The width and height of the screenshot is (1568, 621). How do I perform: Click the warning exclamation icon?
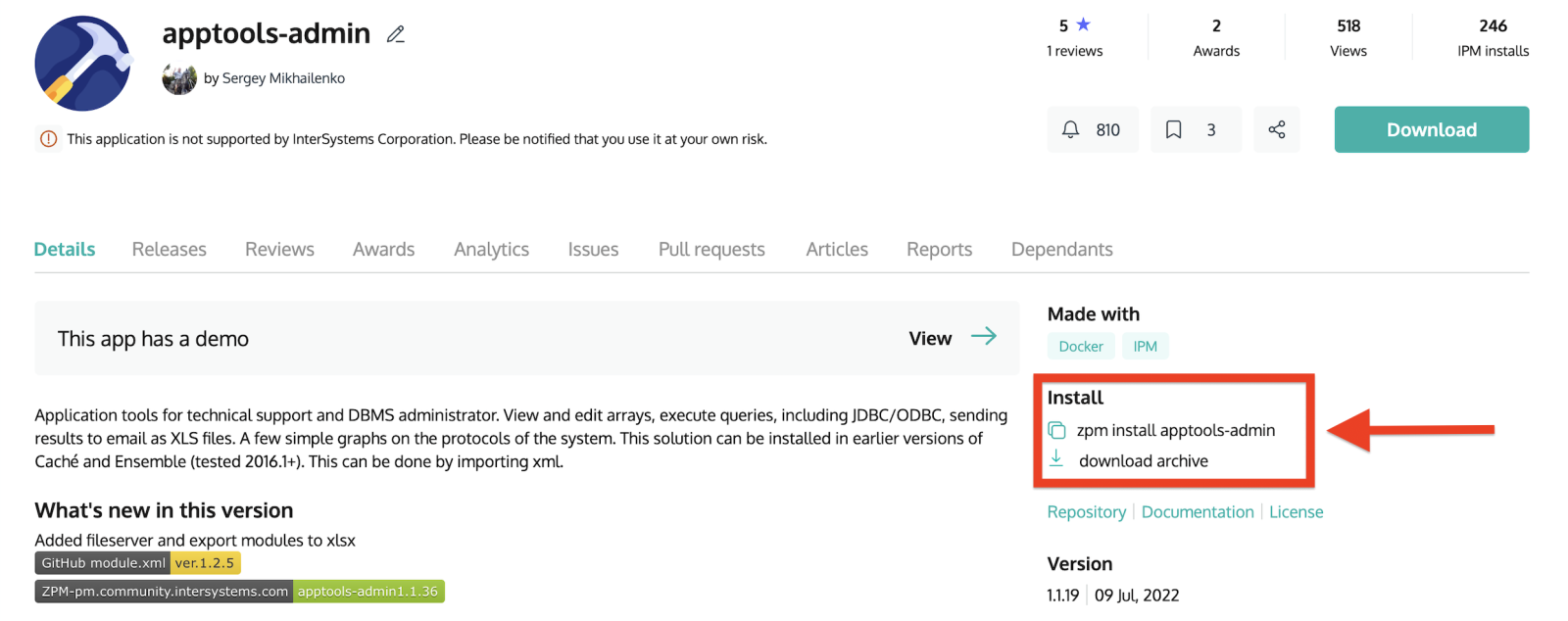(48, 139)
